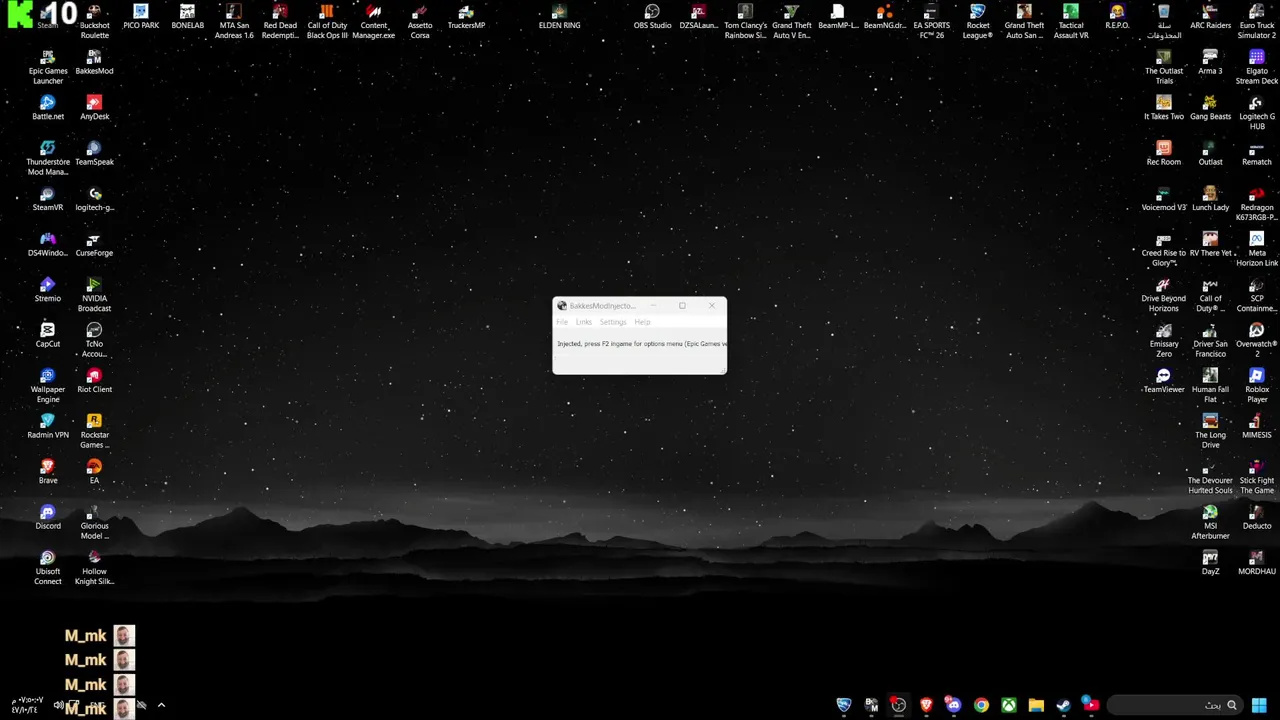1280x720 pixels.
Task: Open the Xbox app from taskbar
Action: 1009,705
